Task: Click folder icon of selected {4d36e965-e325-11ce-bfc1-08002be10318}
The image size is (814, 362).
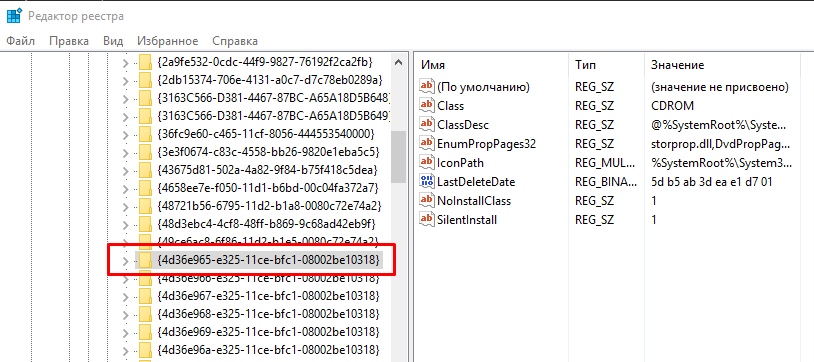Action: [x=145, y=259]
